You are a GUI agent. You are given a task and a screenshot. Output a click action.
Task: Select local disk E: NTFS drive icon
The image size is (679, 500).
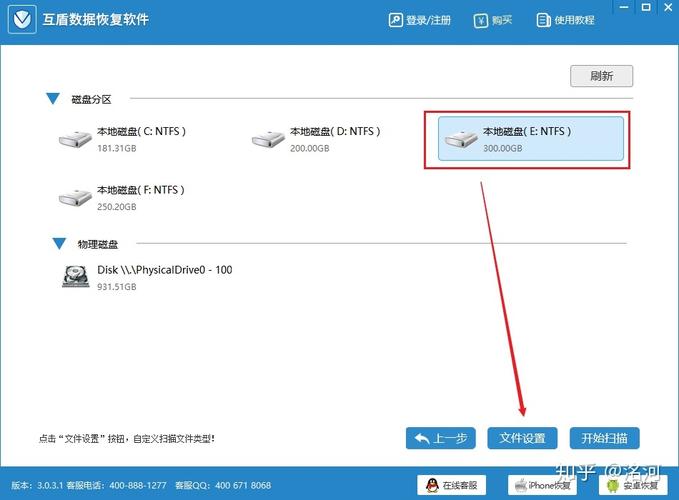(x=461, y=140)
